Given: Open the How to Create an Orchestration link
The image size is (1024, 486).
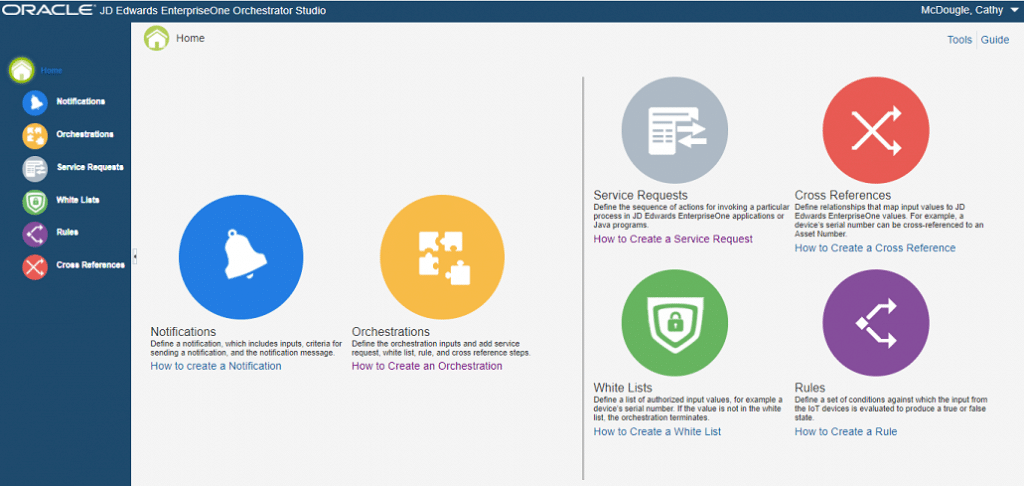Looking at the screenshot, I should [427, 366].
